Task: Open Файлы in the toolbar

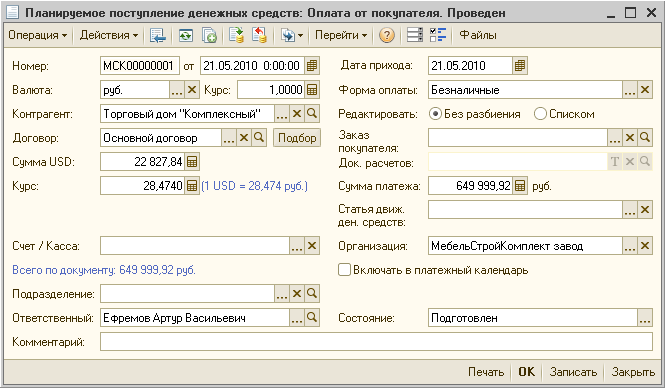Action: point(478,35)
